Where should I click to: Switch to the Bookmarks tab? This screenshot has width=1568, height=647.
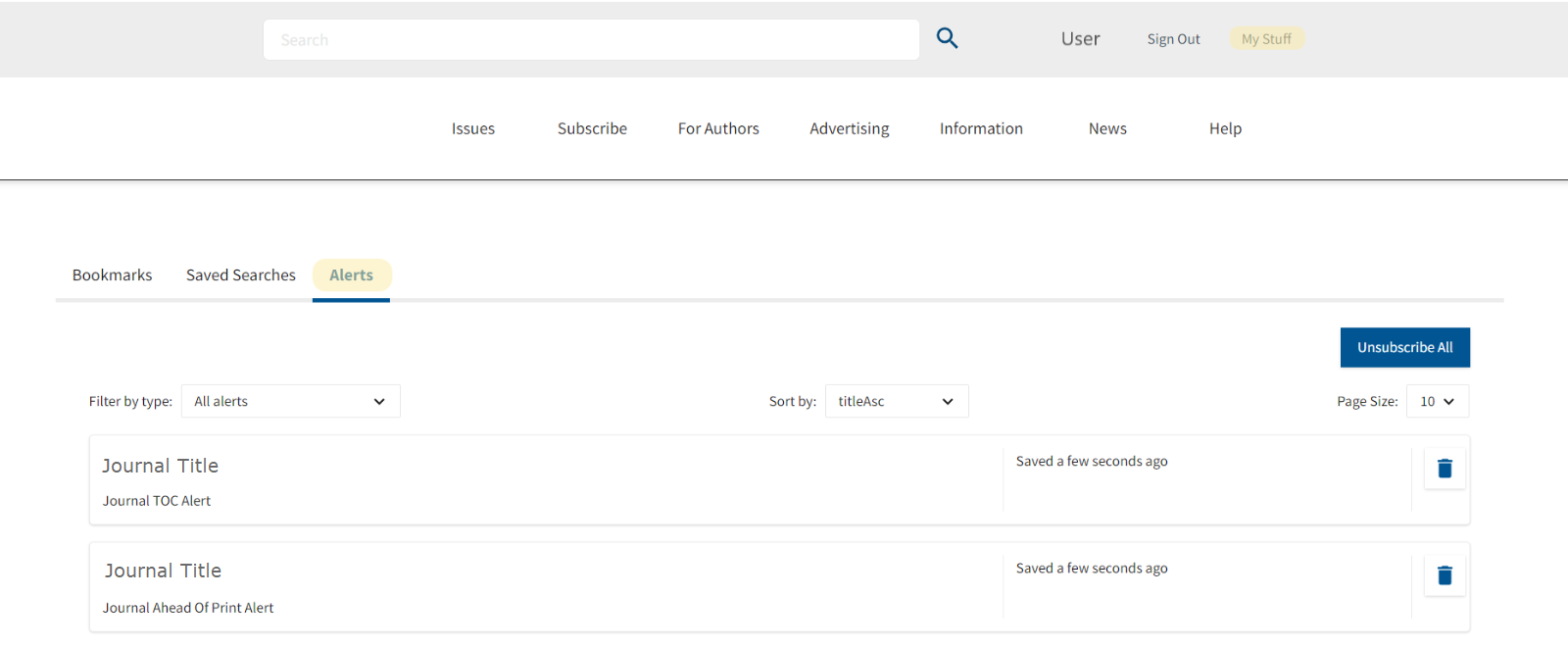pyautogui.click(x=112, y=275)
